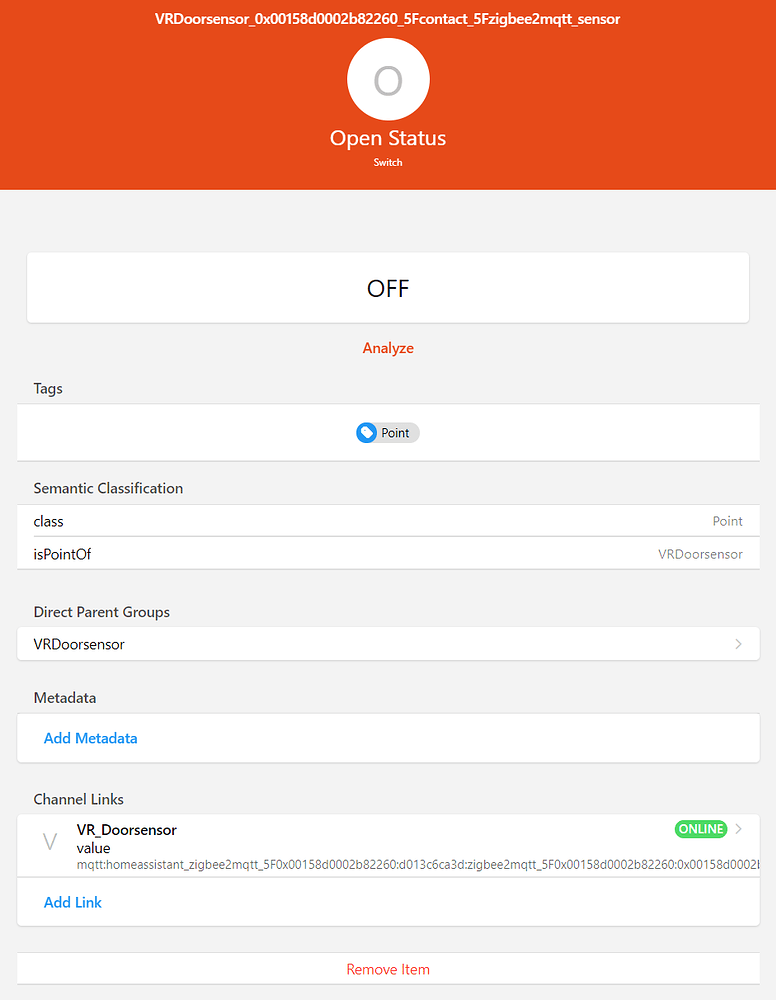776x1000 pixels.
Task: Toggle the OFF state card to ON
Action: click(388, 288)
